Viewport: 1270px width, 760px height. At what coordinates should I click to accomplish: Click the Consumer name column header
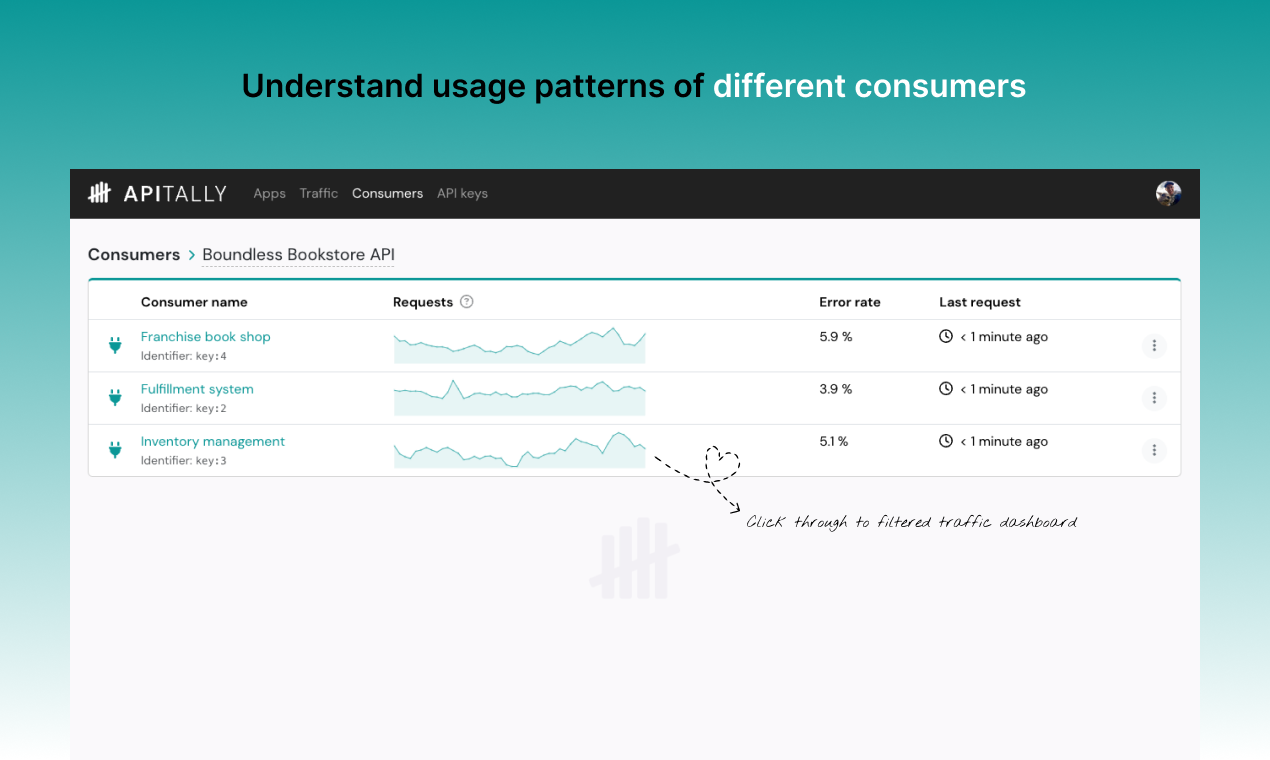194,302
